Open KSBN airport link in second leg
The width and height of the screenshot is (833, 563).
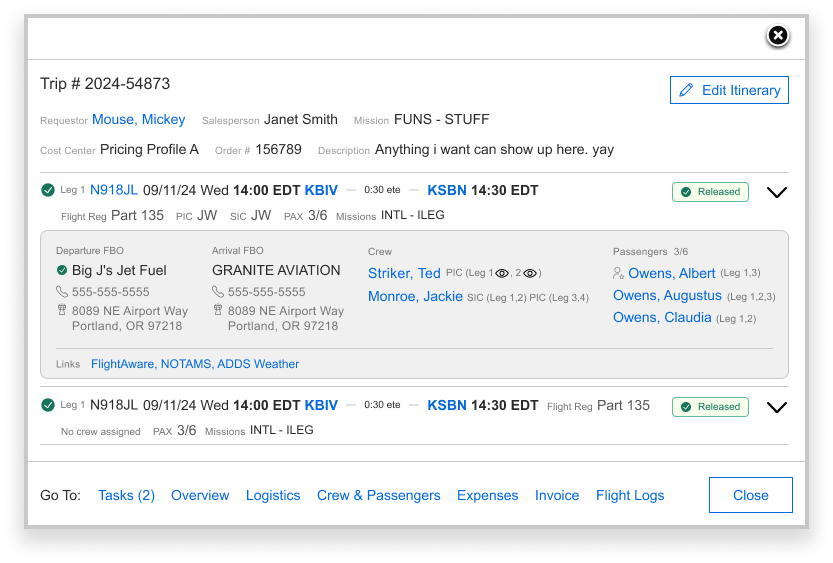click(x=447, y=405)
